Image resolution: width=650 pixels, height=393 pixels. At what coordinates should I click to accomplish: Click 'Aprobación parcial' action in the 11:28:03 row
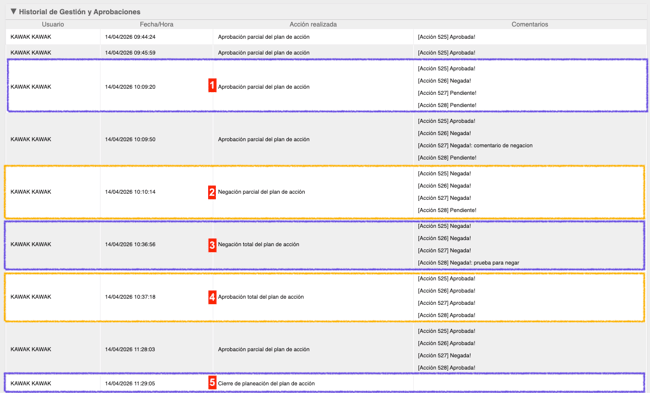(264, 349)
